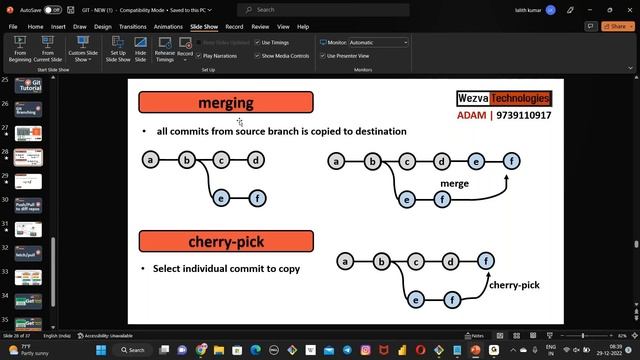
Task: Open the Comments pane icon
Action: [x=590, y=27]
